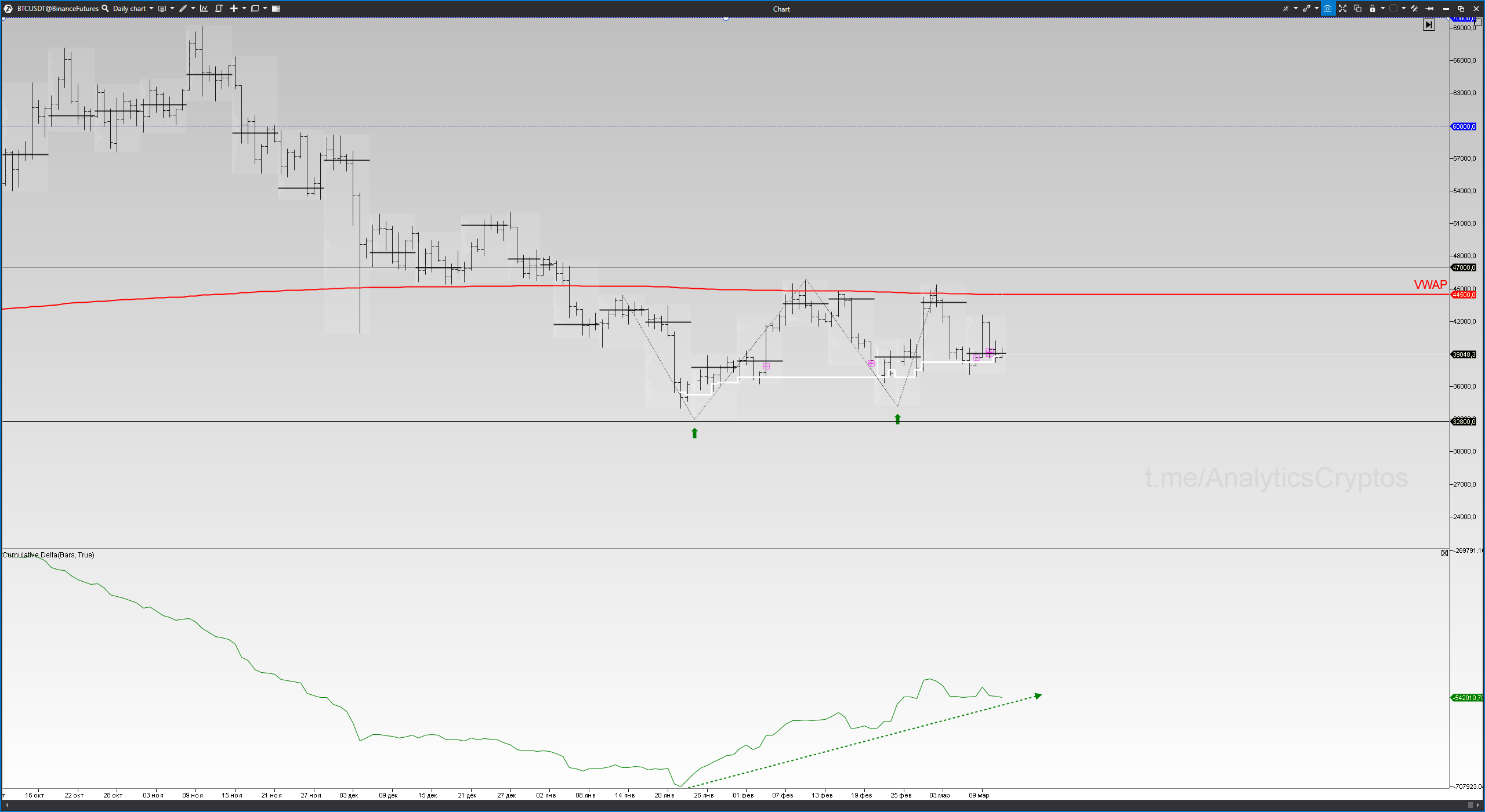Click the 32800,0 price level tag

(x=1464, y=422)
